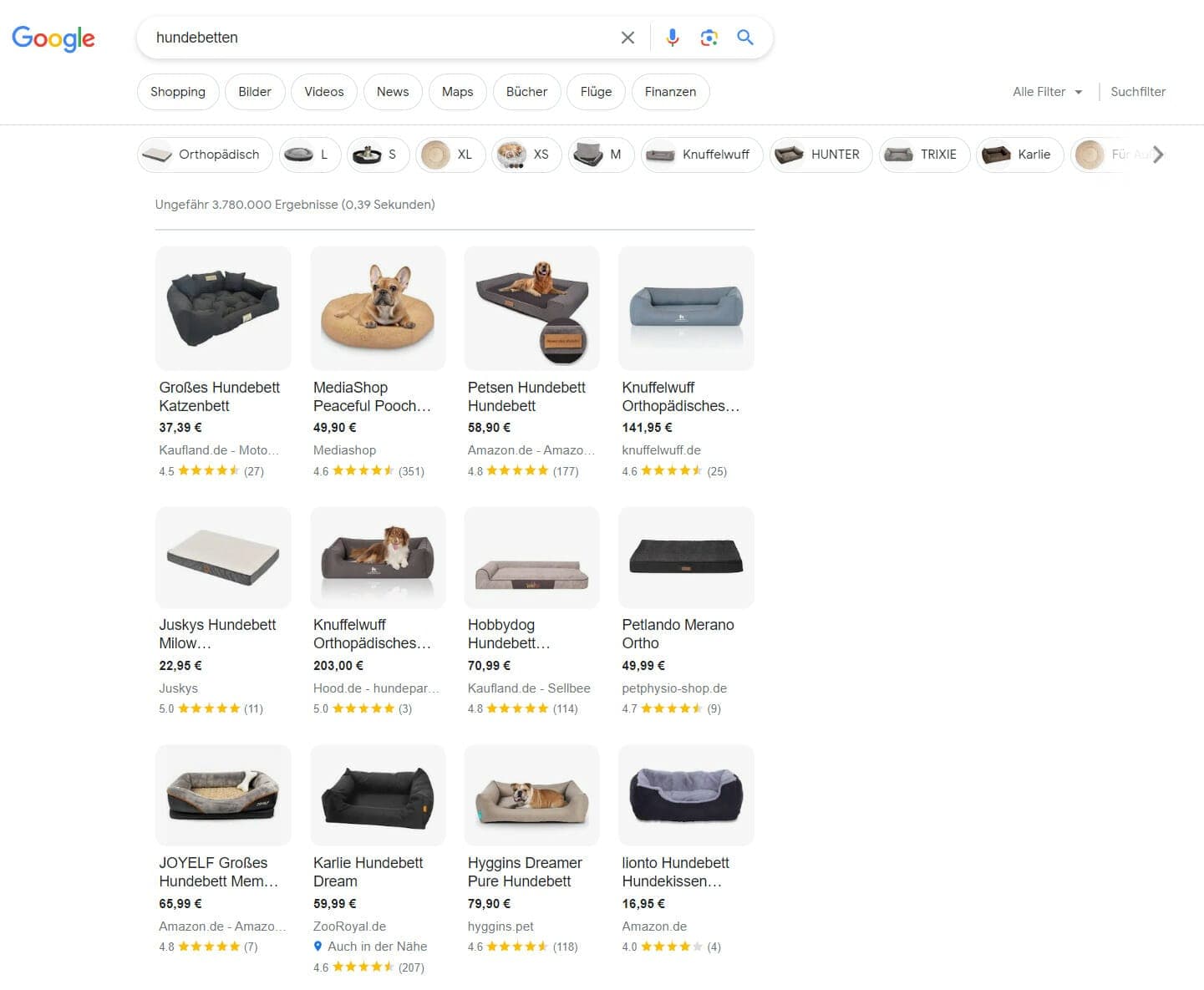Click the blue magnifier search icon
Viewport: 1204px width, 990px height.
click(x=745, y=38)
